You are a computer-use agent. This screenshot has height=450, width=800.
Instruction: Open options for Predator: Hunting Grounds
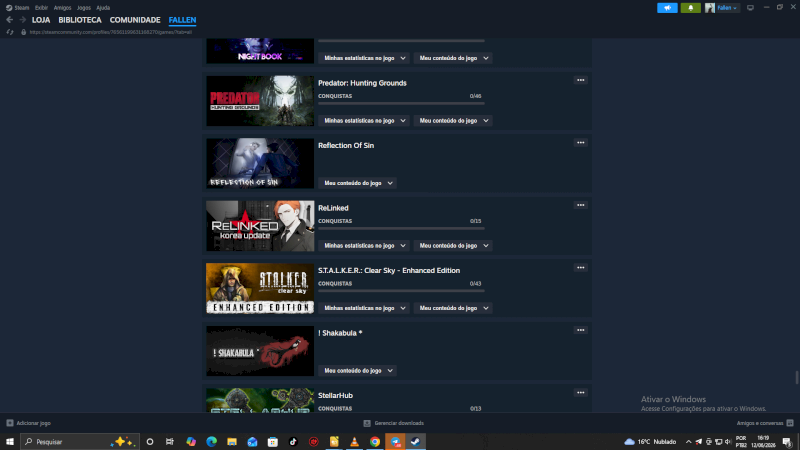pyautogui.click(x=581, y=80)
